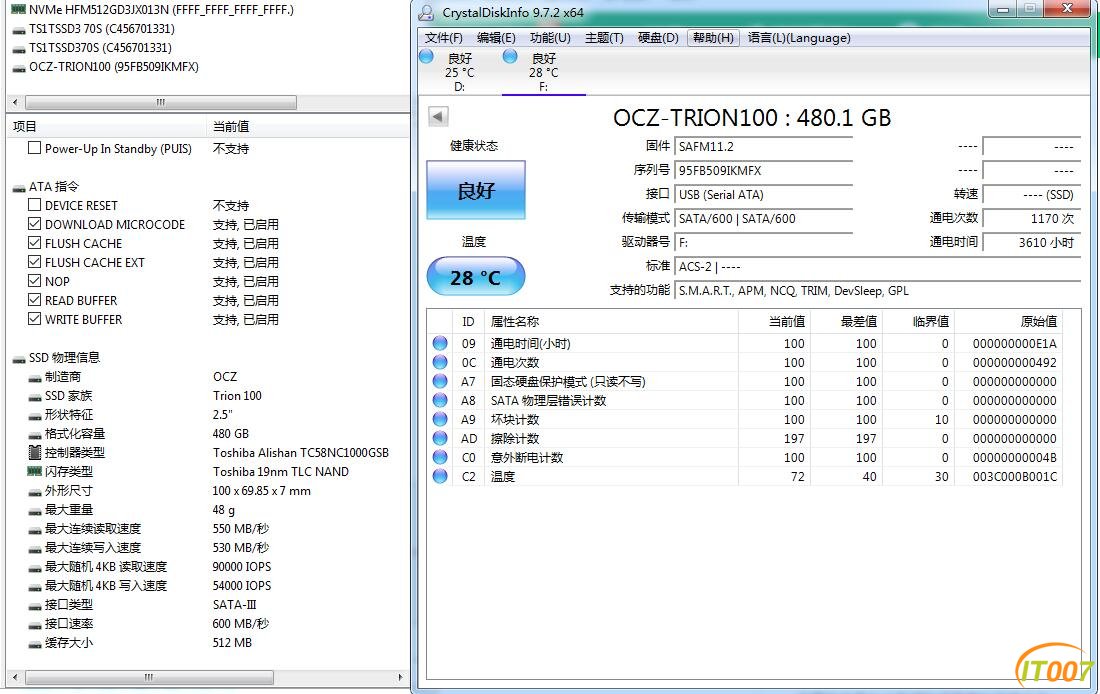The width and height of the screenshot is (1100, 694).
Task: Select the F: drive status orb
Action: [510, 57]
